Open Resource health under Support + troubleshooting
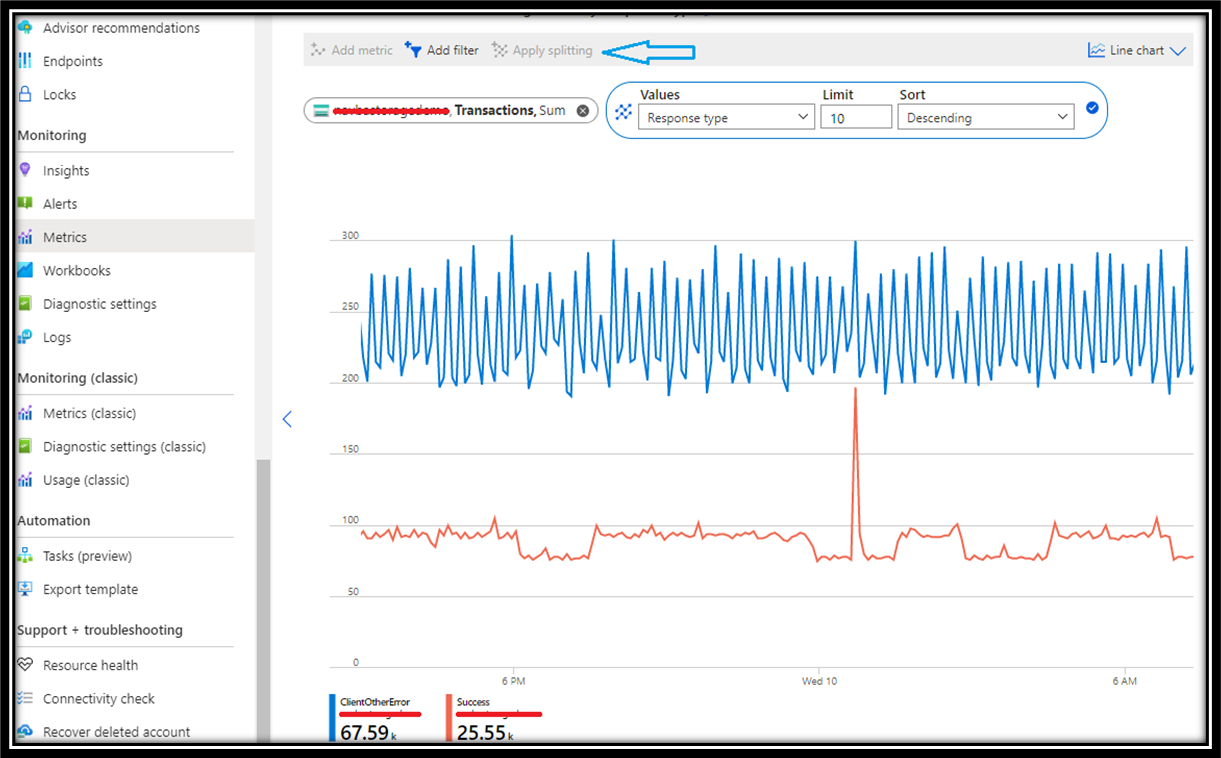Viewport: 1221px width, 758px height. [88, 664]
